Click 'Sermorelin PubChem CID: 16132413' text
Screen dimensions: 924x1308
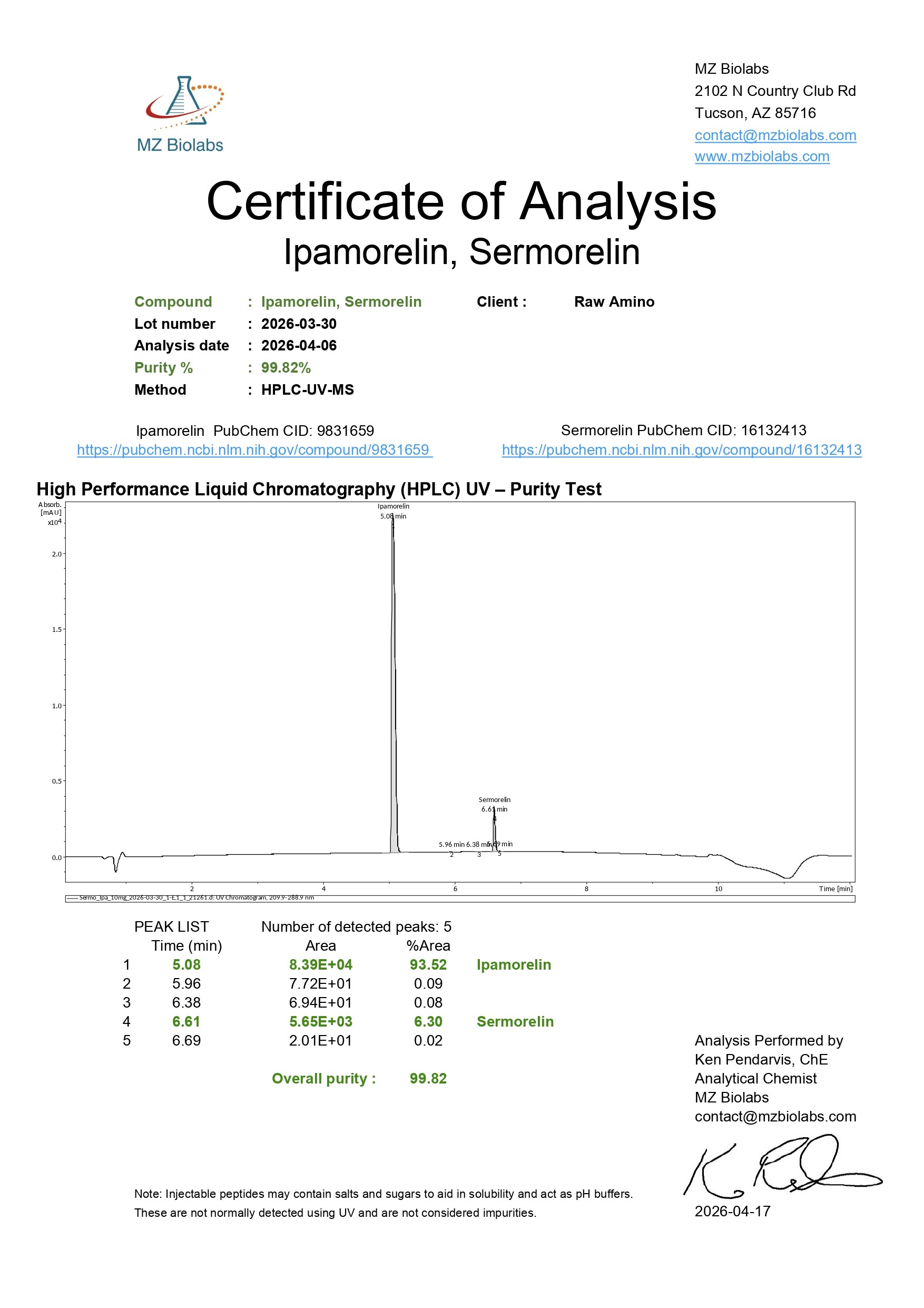point(684,430)
